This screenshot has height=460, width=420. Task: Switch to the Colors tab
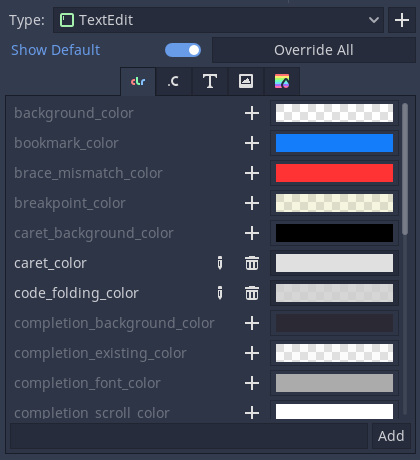point(138,81)
